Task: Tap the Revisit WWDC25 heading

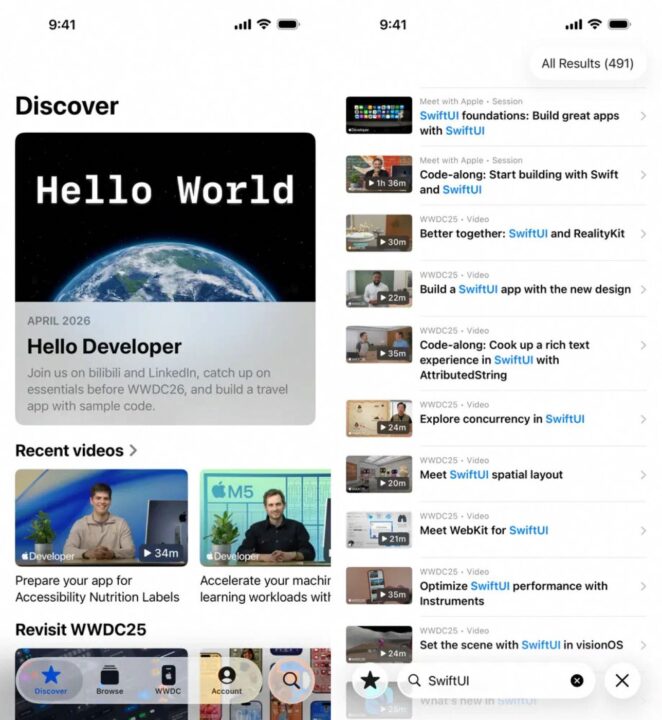Action: (81, 630)
